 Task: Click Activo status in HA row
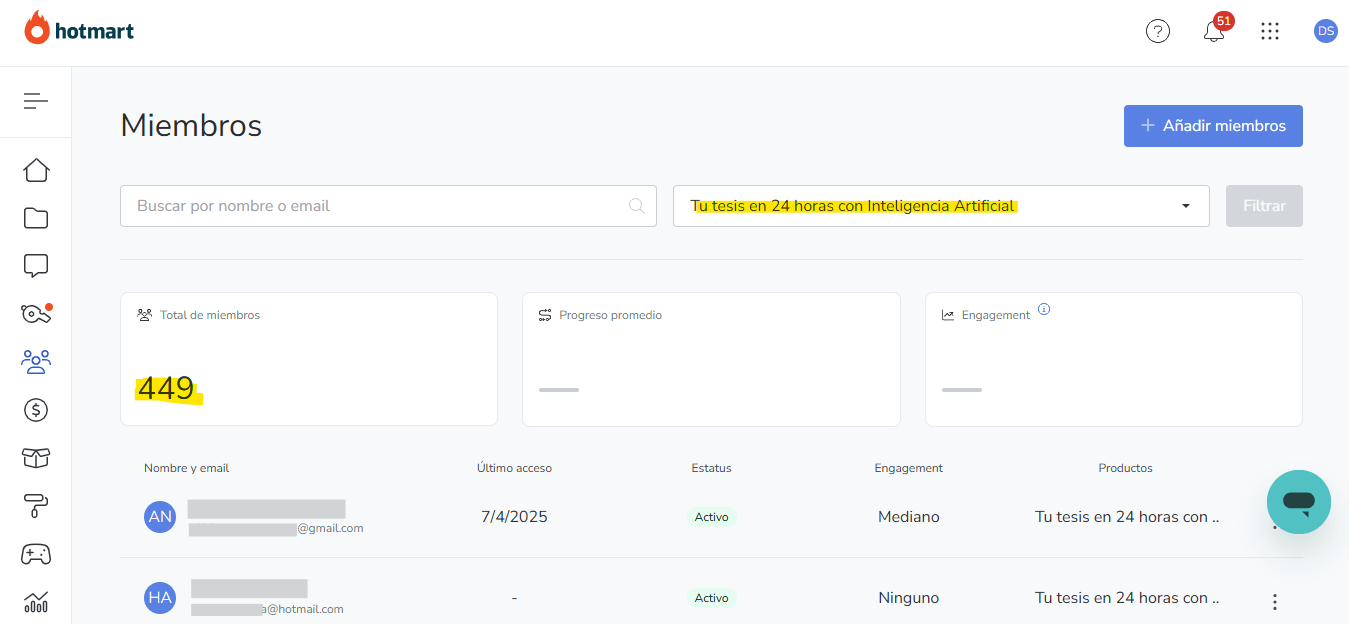point(711,598)
